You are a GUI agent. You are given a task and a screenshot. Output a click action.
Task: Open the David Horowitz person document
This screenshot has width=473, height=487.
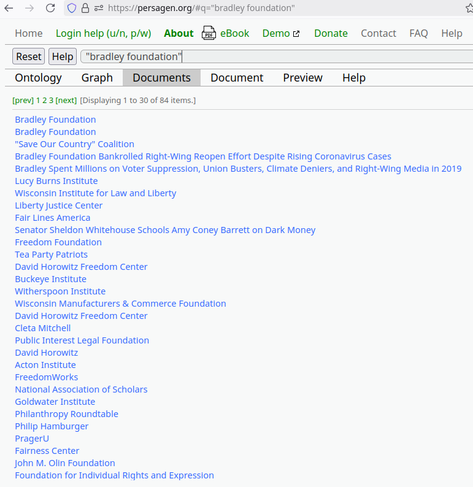point(46,353)
